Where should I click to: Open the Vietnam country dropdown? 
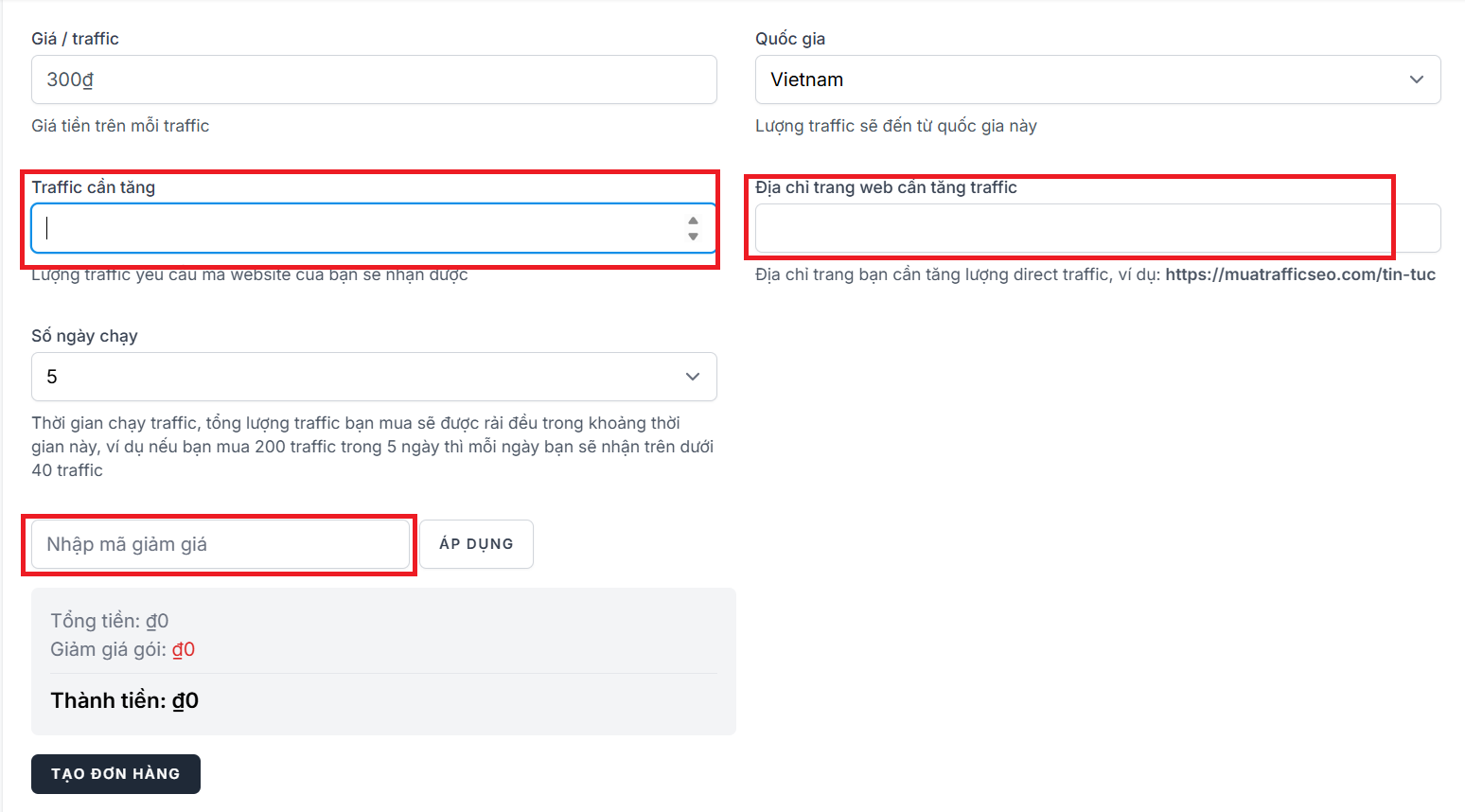1098,79
